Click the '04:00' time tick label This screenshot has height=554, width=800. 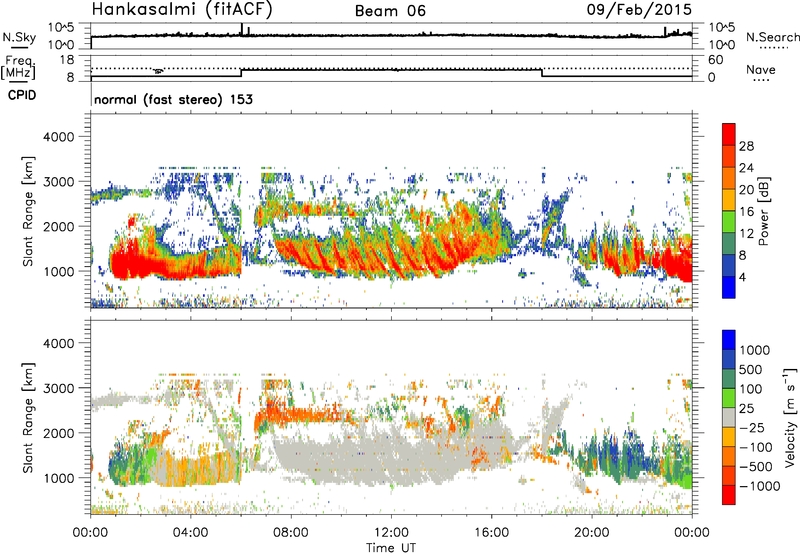tap(190, 533)
